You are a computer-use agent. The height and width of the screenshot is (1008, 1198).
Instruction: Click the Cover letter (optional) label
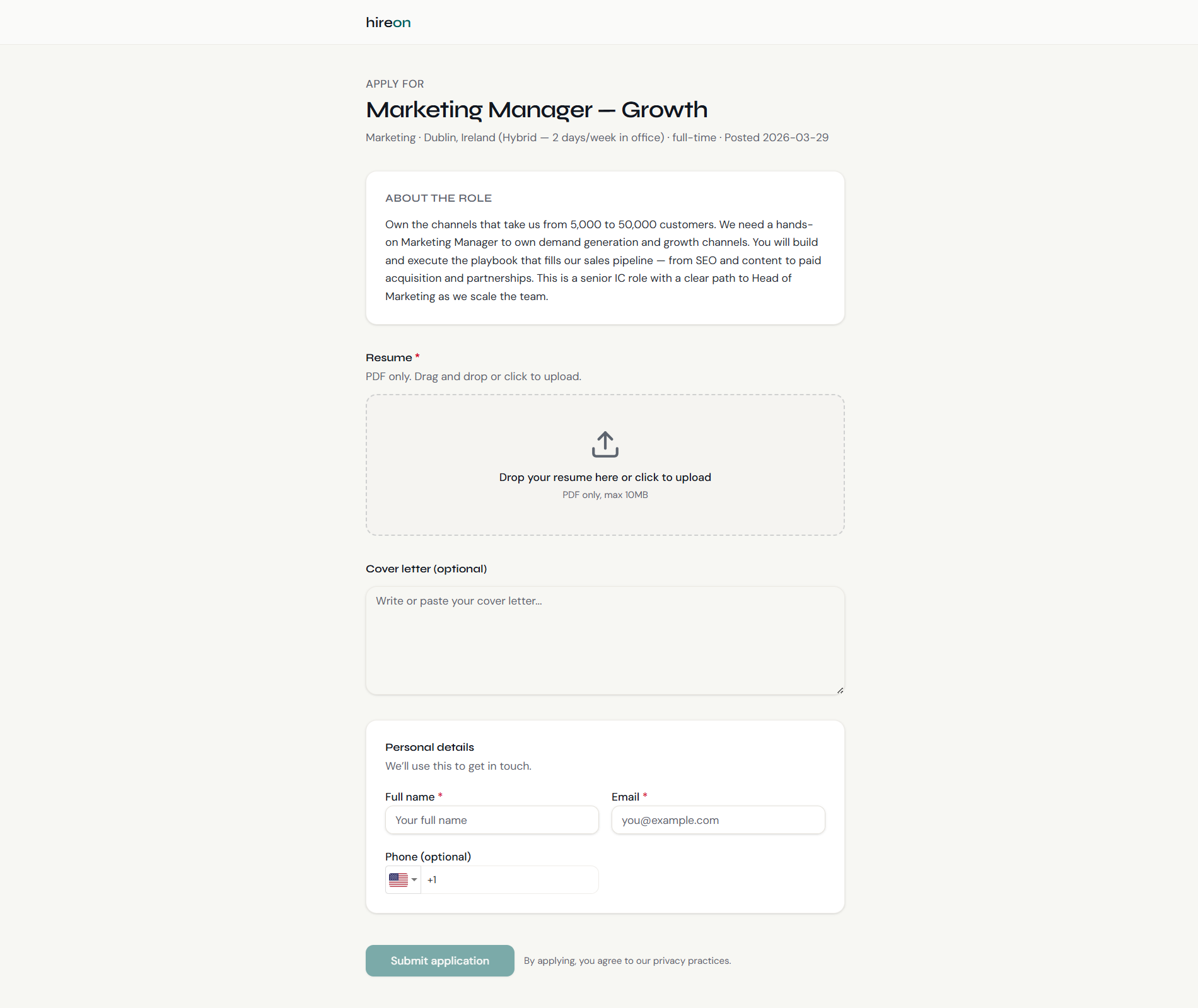tap(426, 568)
